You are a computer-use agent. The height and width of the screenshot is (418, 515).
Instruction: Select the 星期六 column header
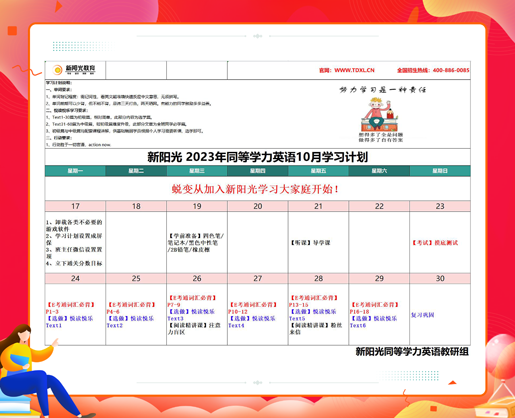(379, 171)
